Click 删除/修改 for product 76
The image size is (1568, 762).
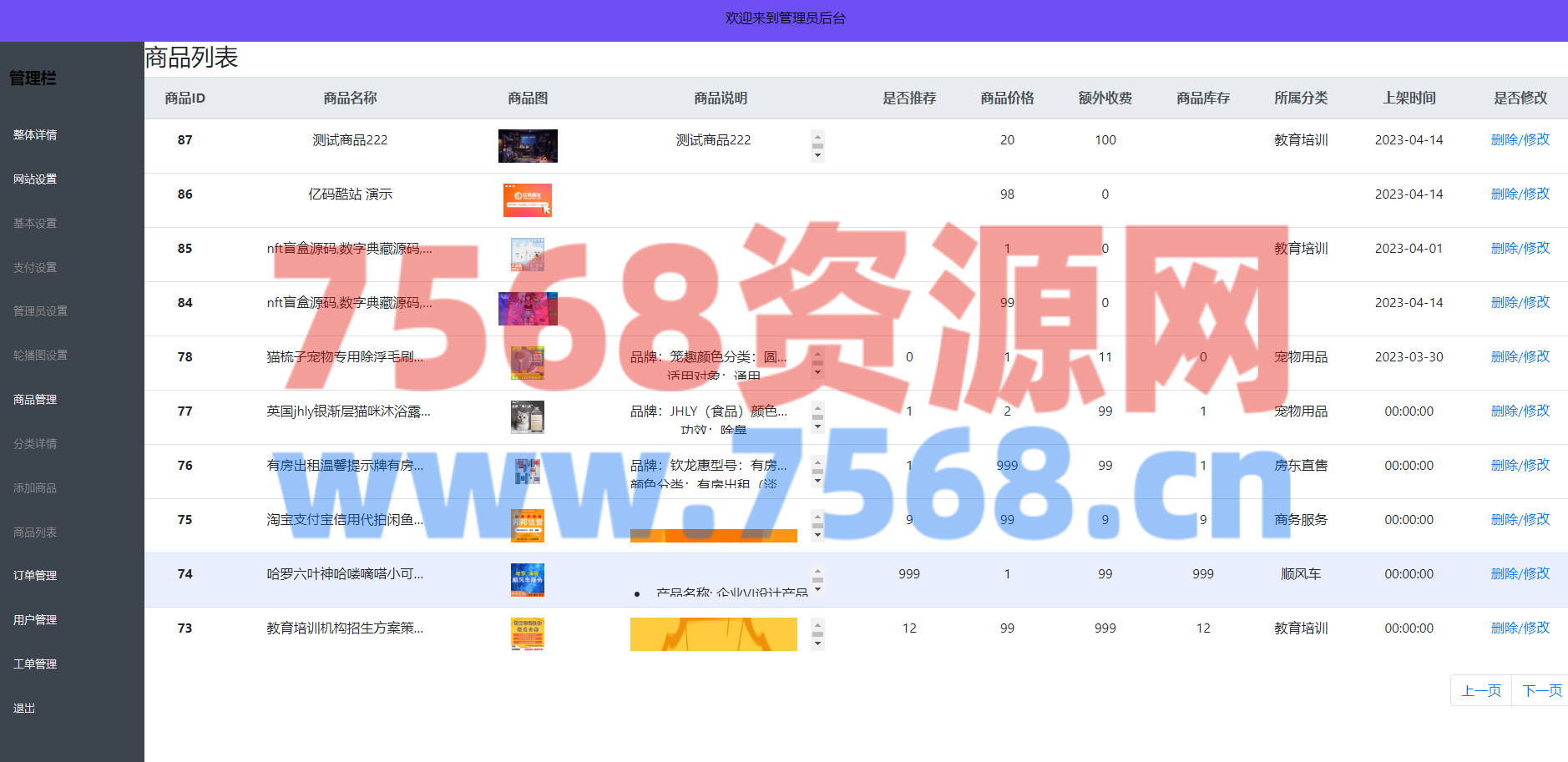pyautogui.click(x=1520, y=466)
